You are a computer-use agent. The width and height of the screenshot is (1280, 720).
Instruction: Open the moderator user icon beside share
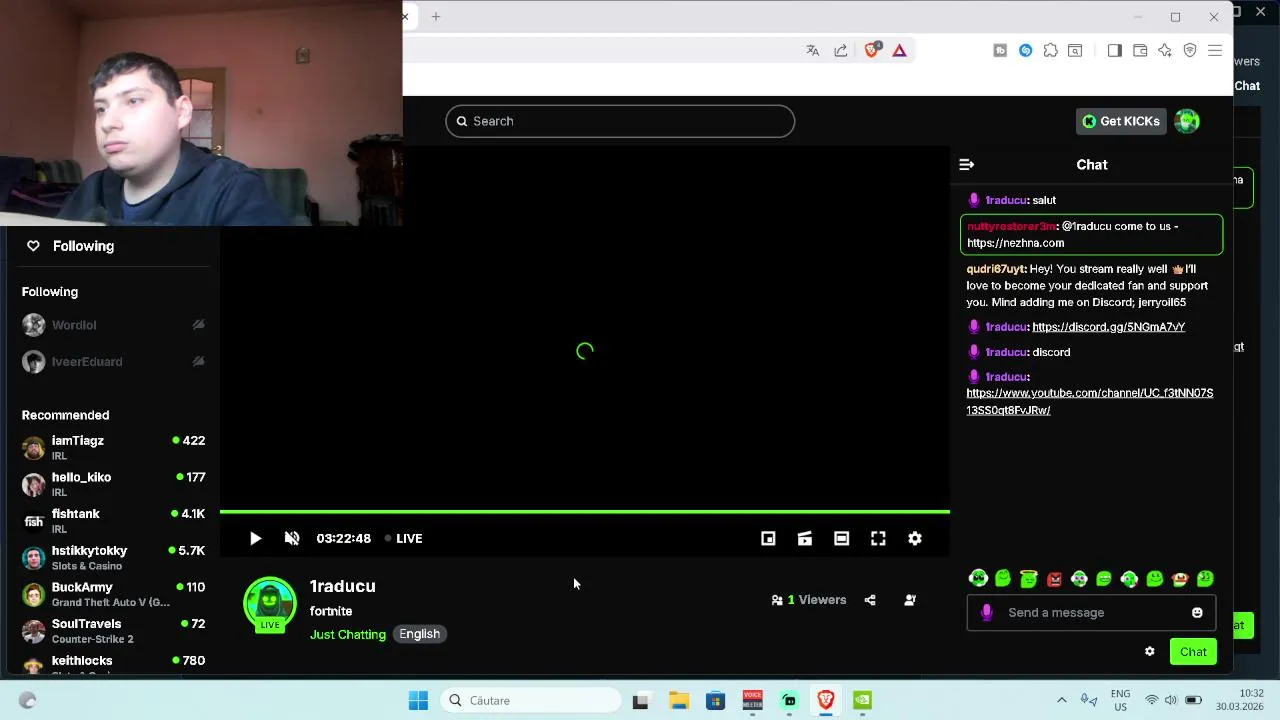pyautogui.click(x=910, y=600)
